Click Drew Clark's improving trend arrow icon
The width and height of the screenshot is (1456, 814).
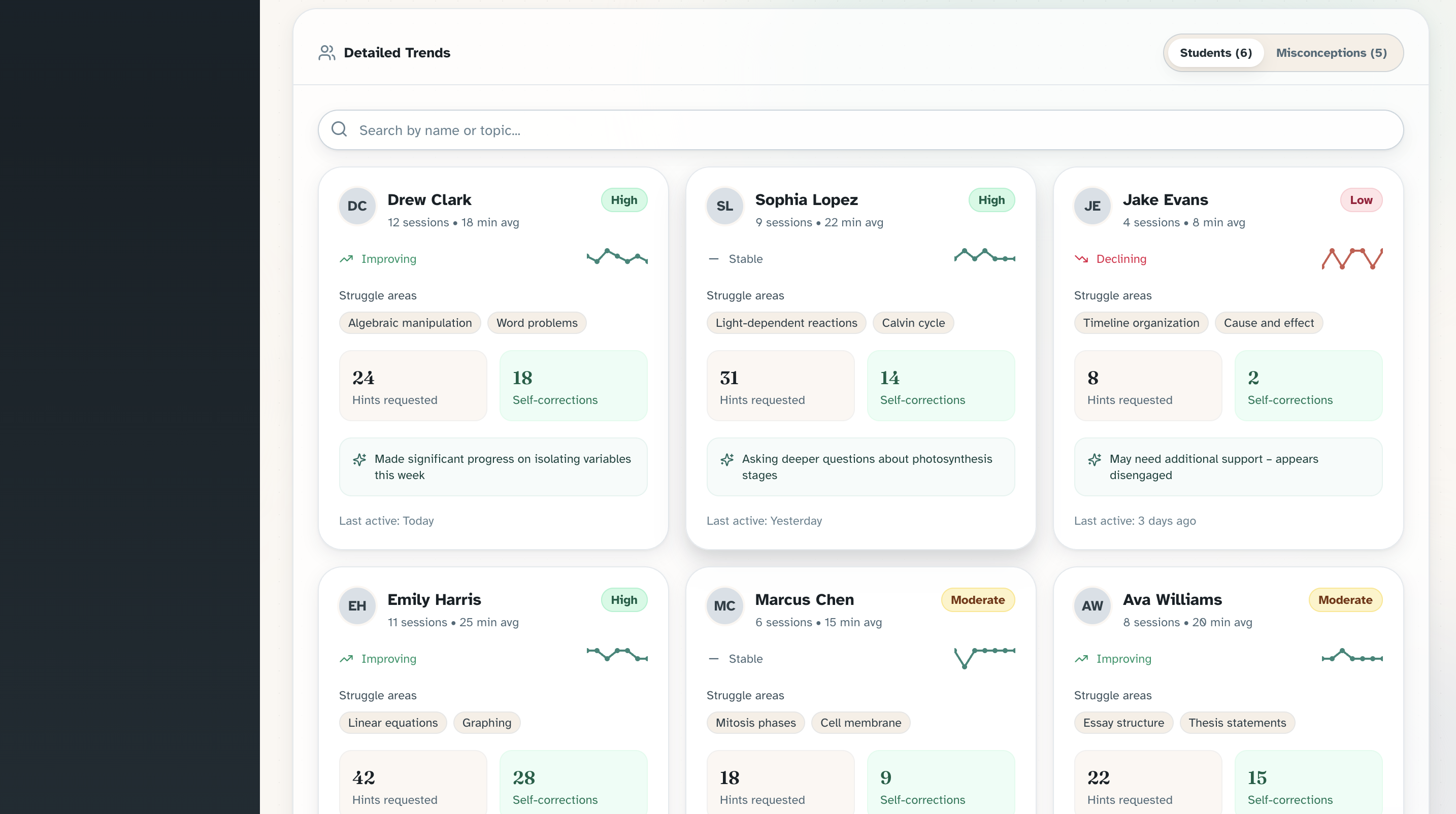(346, 259)
